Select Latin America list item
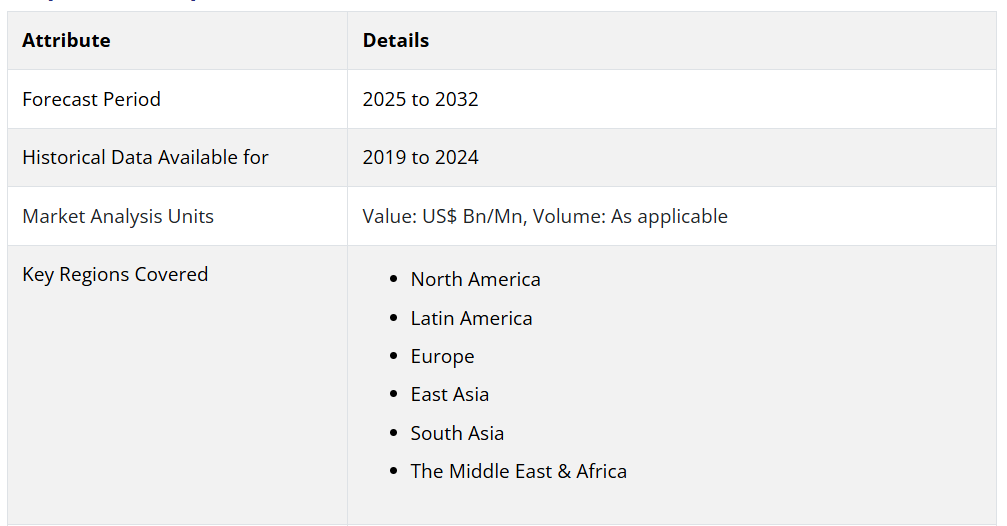 pos(471,318)
